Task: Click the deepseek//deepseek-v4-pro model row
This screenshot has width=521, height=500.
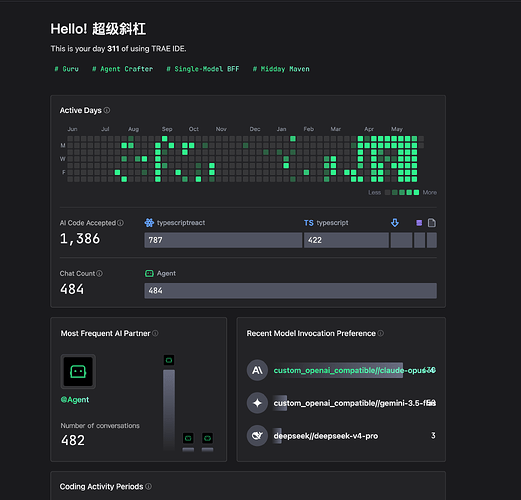Action: (x=341, y=436)
